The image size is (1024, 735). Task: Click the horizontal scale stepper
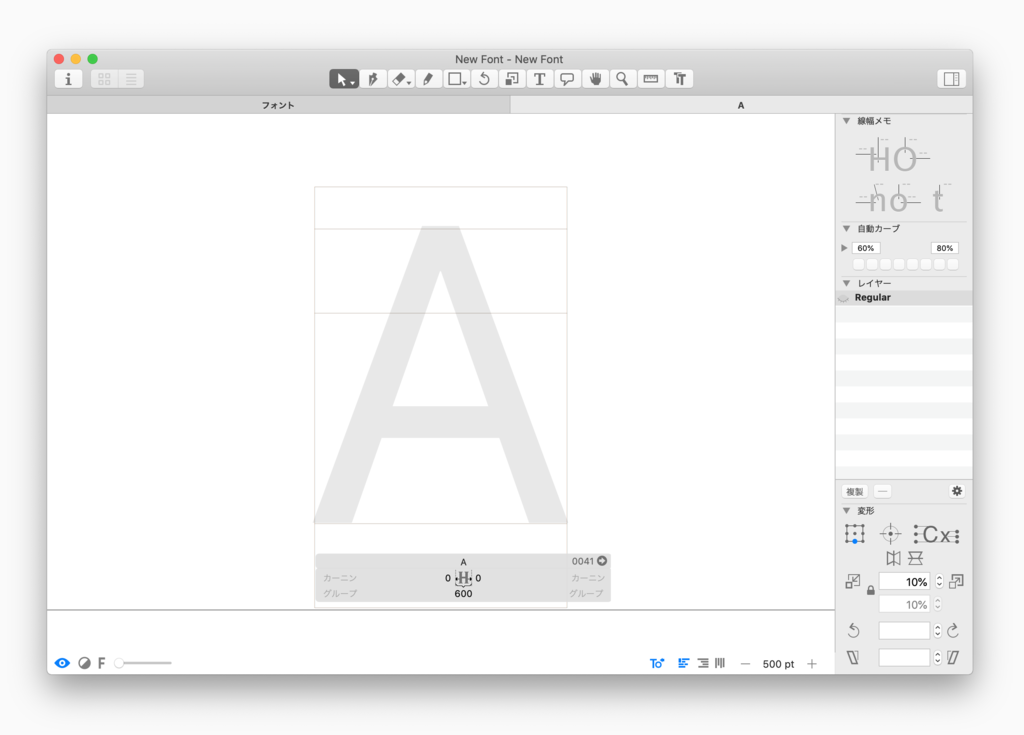point(939,581)
